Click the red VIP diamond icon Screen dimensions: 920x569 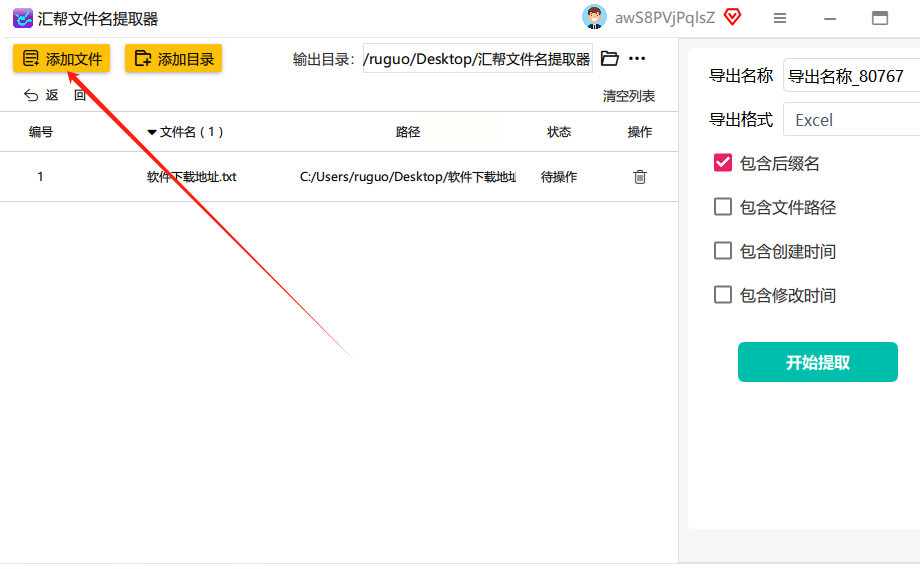click(x=732, y=17)
